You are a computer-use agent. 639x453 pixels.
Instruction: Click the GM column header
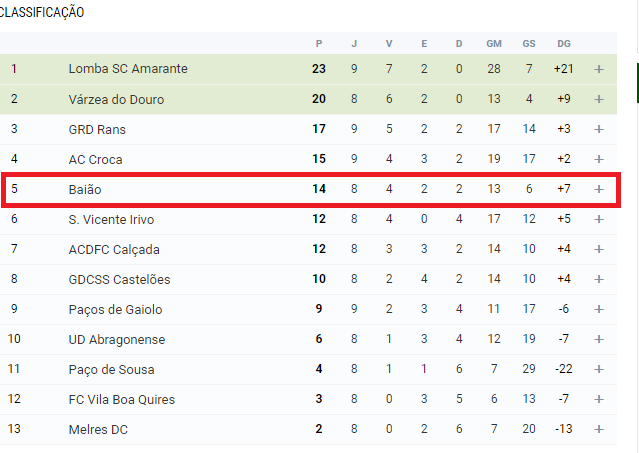[494, 44]
